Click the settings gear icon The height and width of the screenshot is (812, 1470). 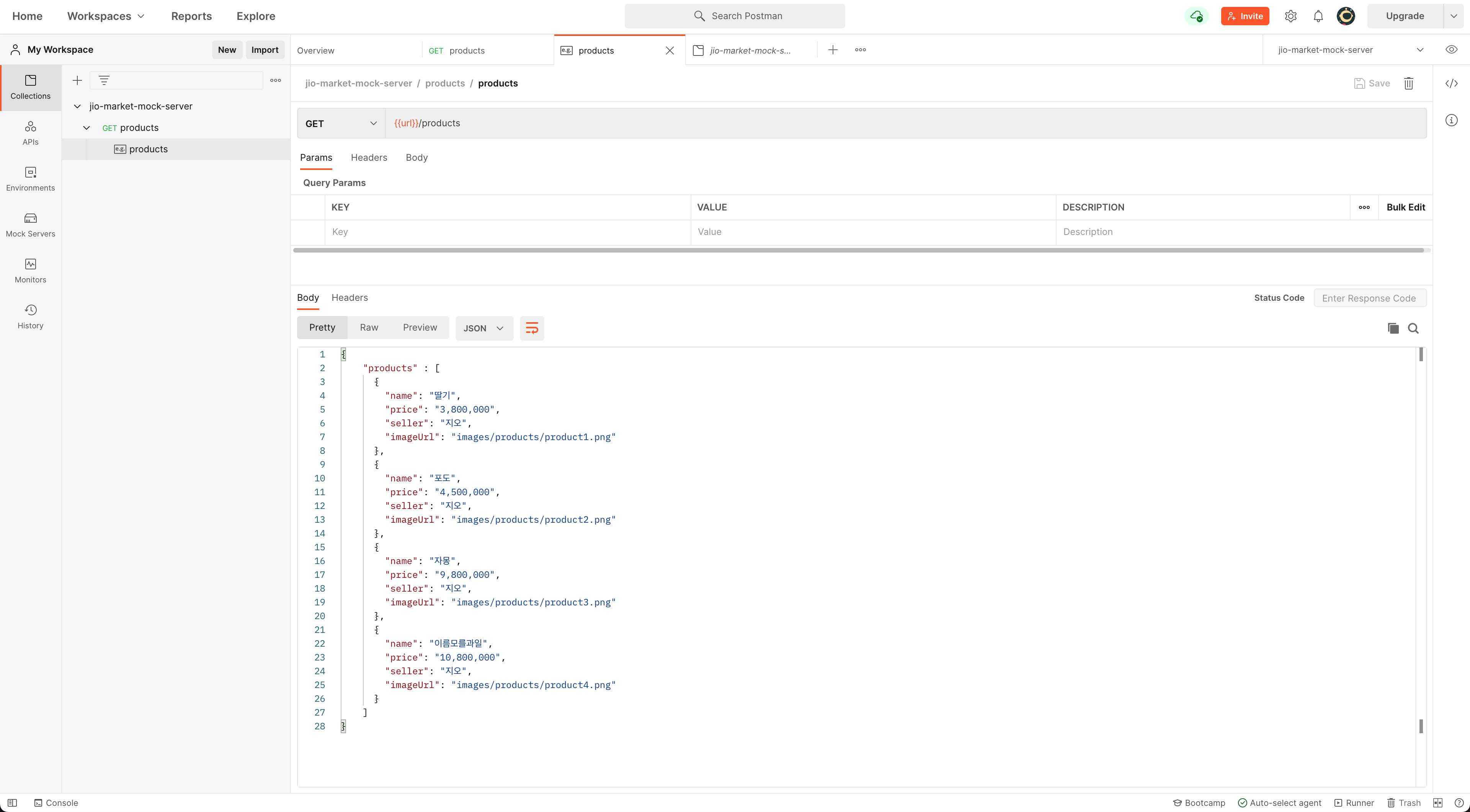1290,16
